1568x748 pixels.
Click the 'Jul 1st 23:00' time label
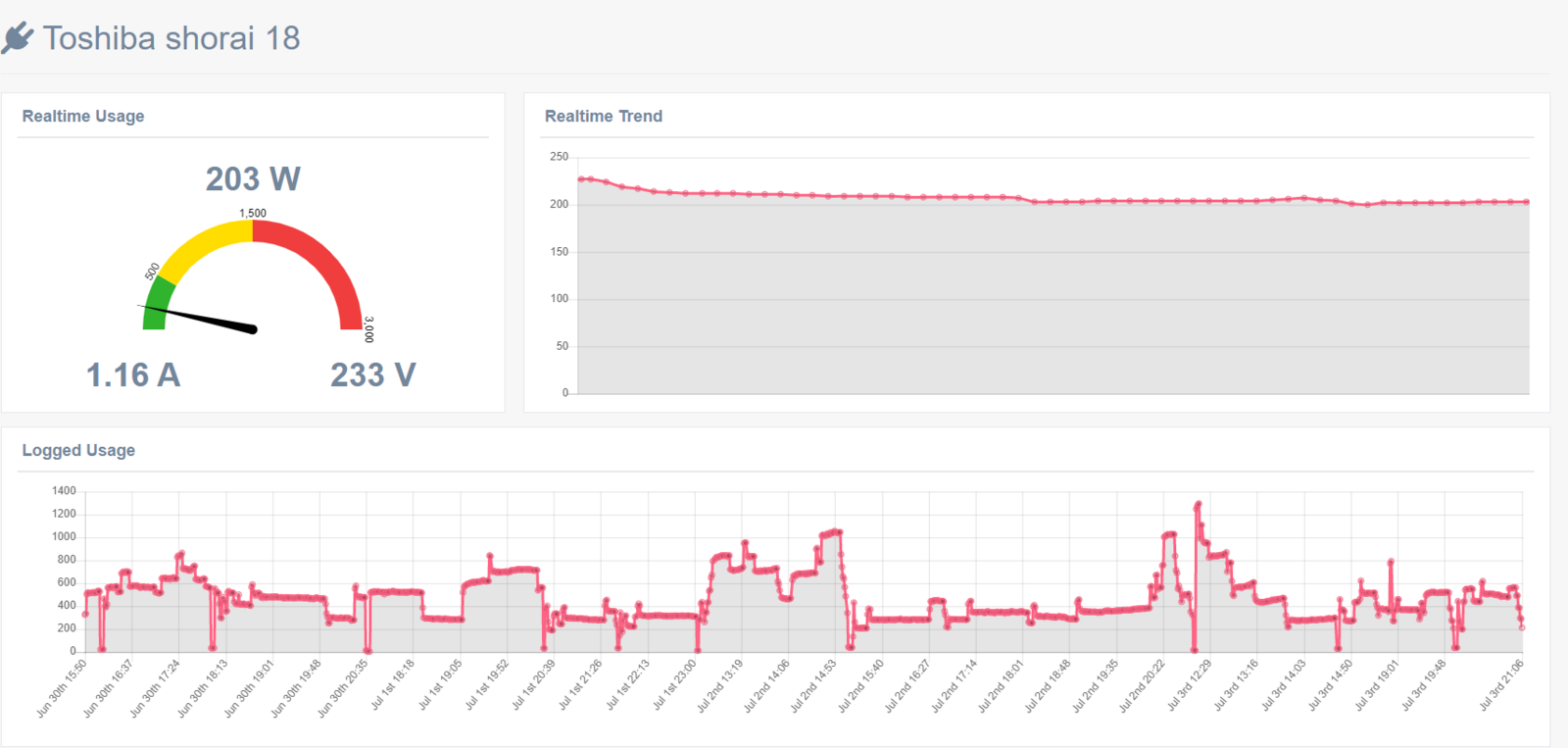pyautogui.click(x=674, y=684)
